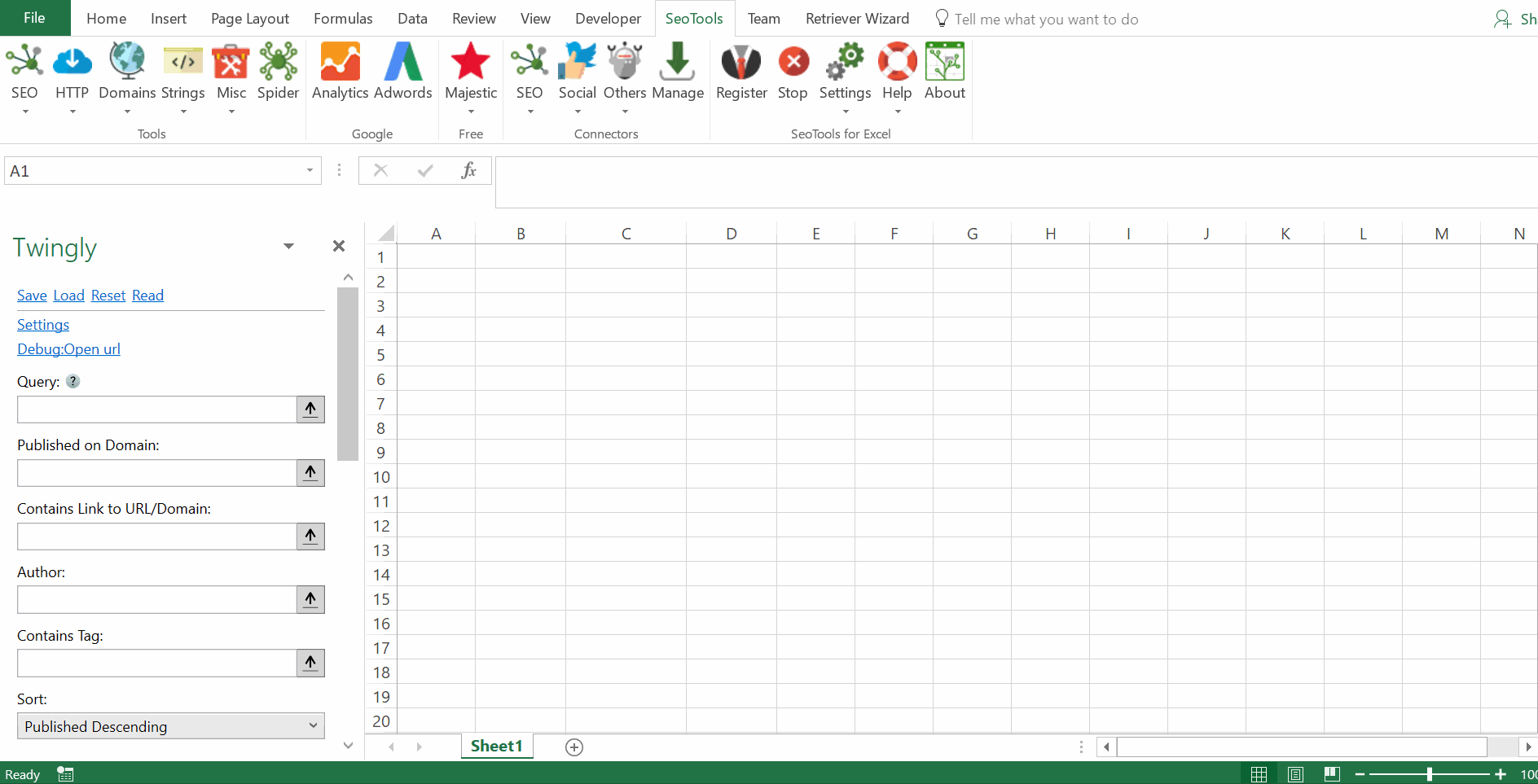The height and width of the screenshot is (784, 1538).
Task: Click the zoom slider handle
Action: pos(1430,774)
